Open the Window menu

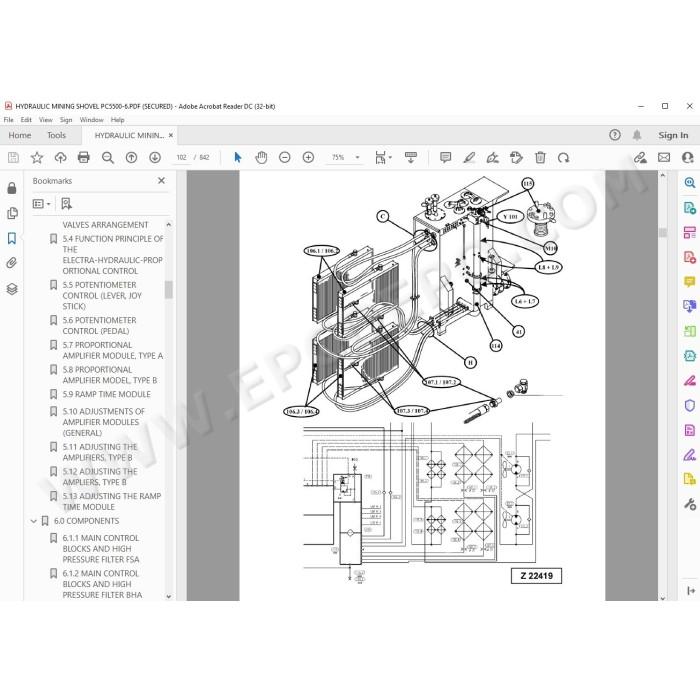(91, 120)
